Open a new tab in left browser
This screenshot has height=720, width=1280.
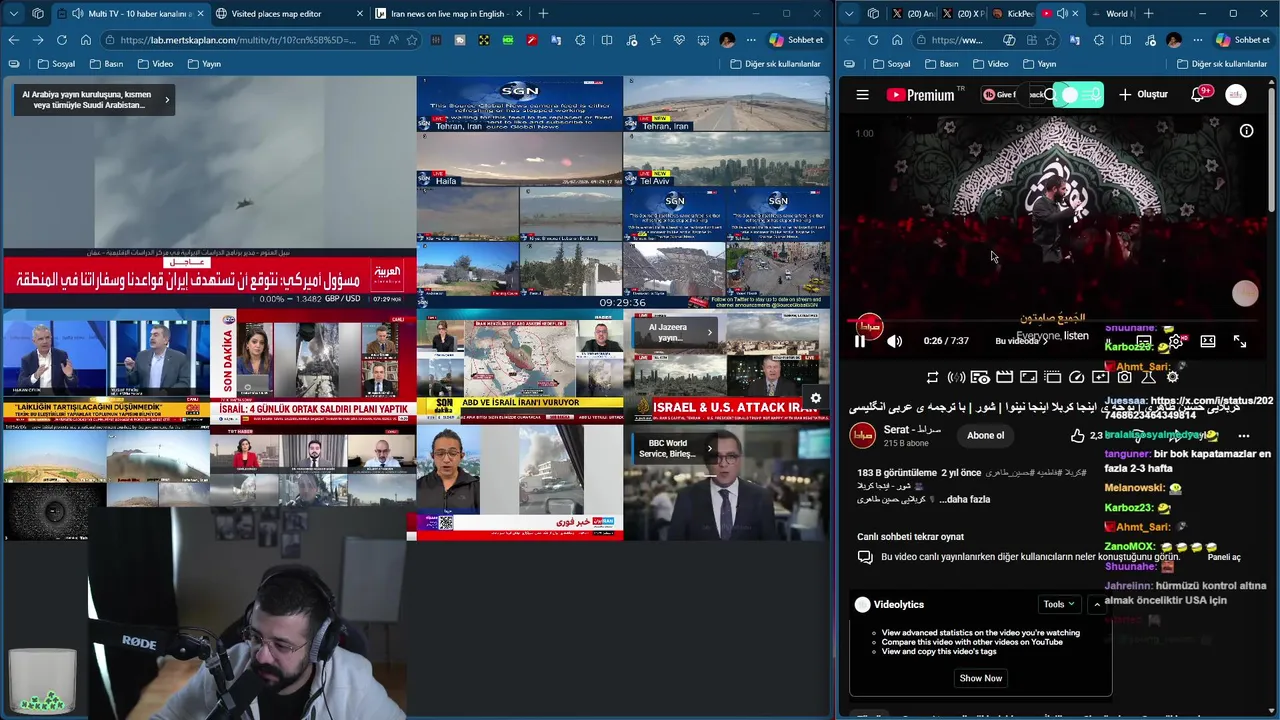[543, 14]
